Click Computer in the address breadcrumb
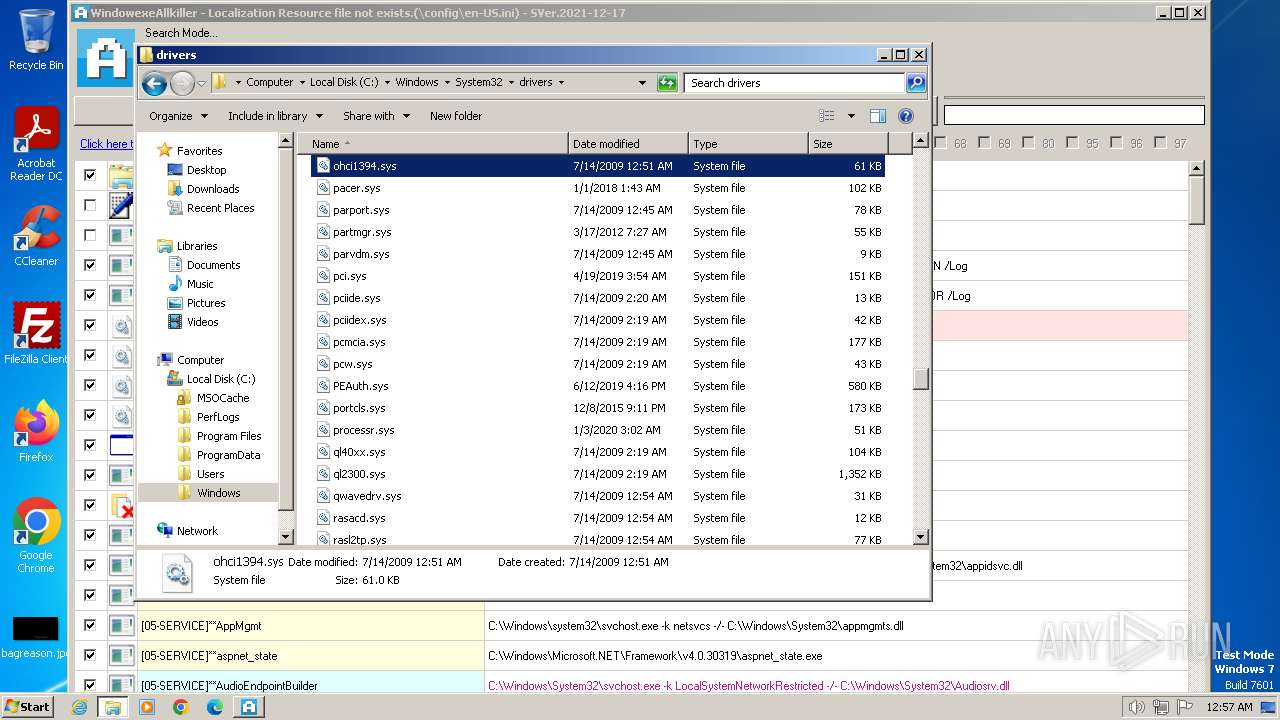 tap(270, 83)
